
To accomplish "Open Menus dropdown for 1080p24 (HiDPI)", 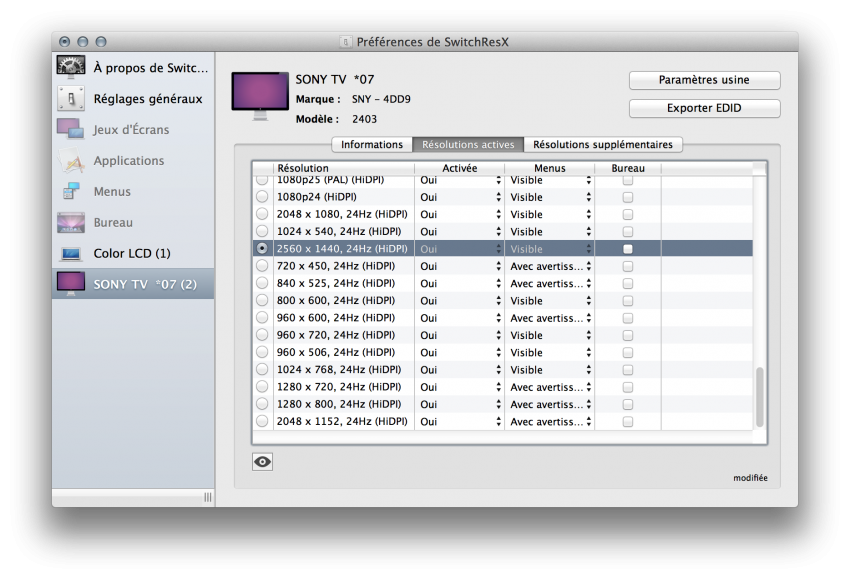I will [x=550, y=197].
